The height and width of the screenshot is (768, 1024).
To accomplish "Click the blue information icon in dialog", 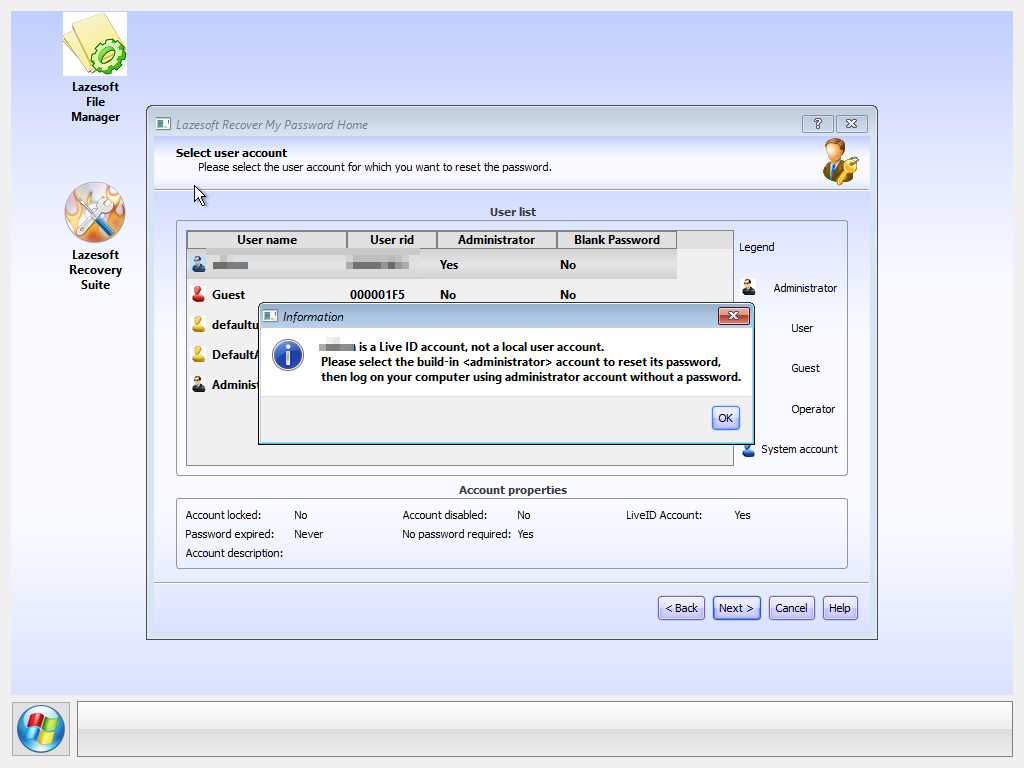I will click(x=287, y=355).
